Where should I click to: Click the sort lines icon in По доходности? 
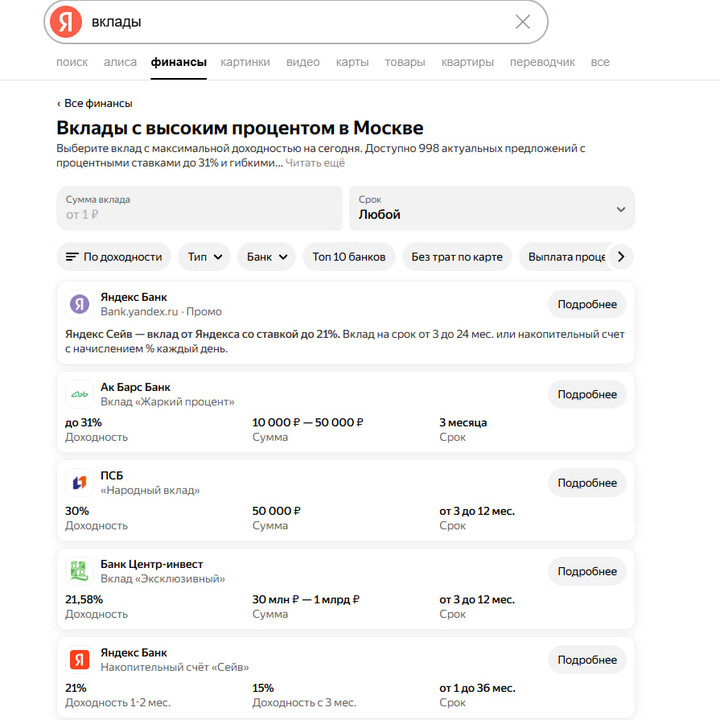pos(72,257)
